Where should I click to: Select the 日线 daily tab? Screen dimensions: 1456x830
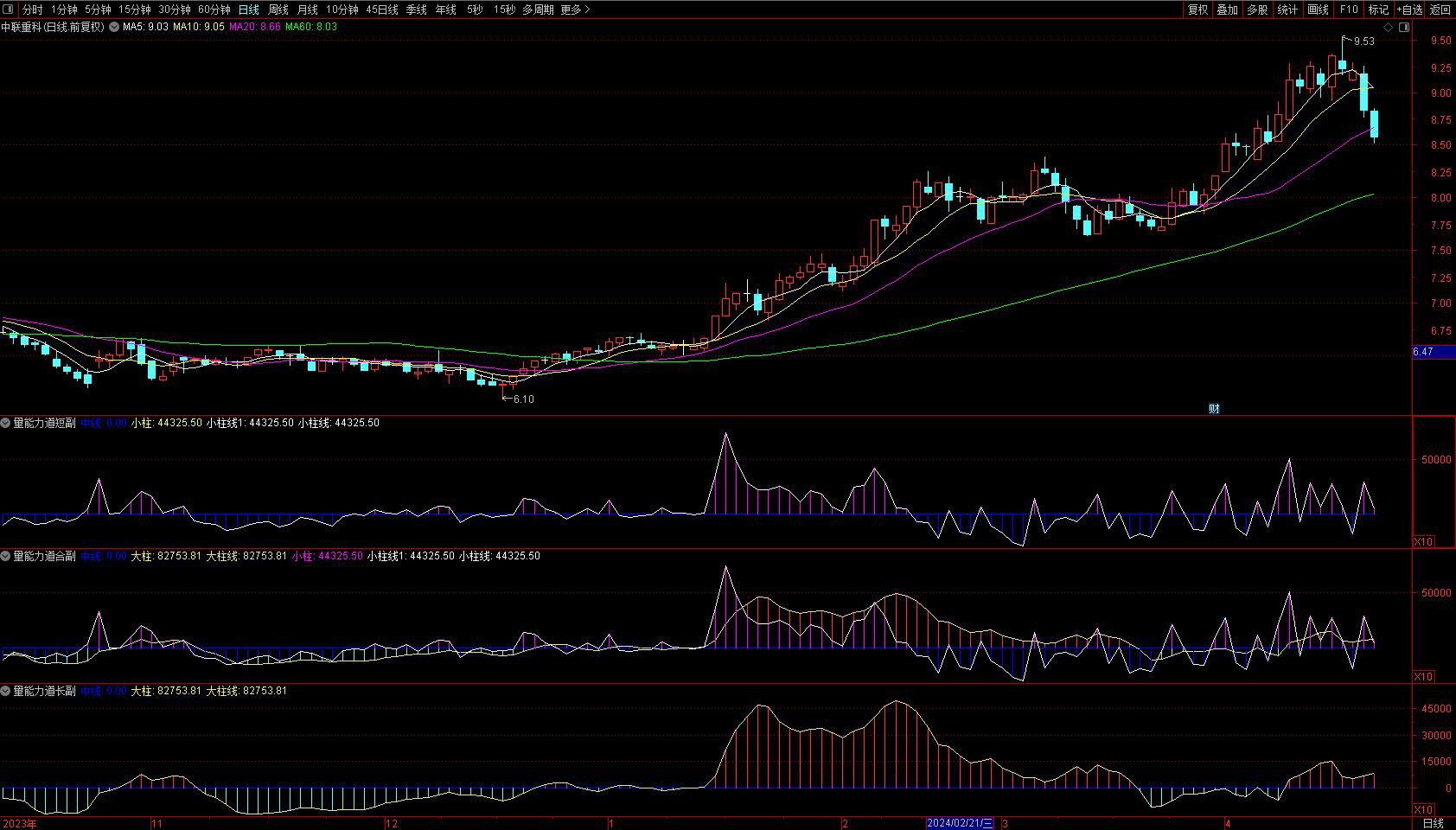(248, 10)
